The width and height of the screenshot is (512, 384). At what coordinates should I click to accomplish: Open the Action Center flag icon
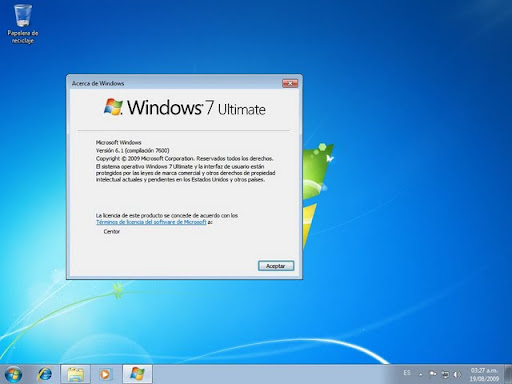[433, 374]
